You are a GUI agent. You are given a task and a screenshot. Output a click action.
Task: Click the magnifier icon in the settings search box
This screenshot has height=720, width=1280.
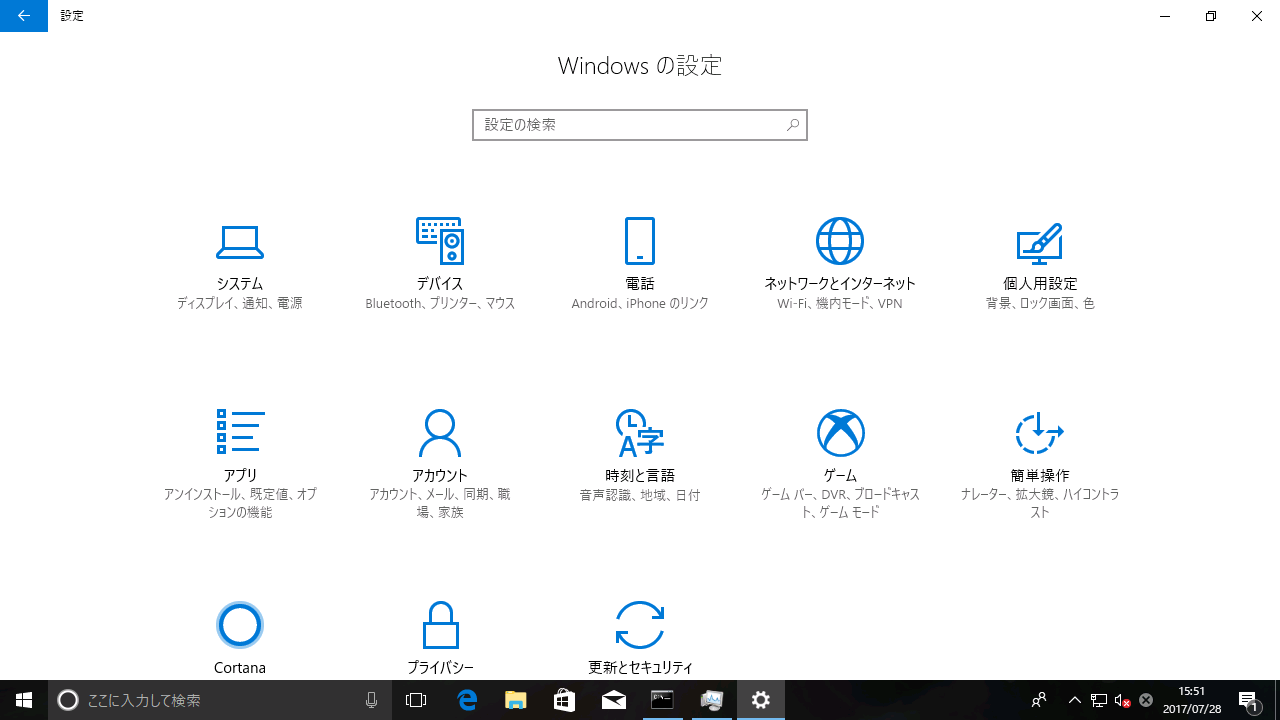[x=792, y=125]
